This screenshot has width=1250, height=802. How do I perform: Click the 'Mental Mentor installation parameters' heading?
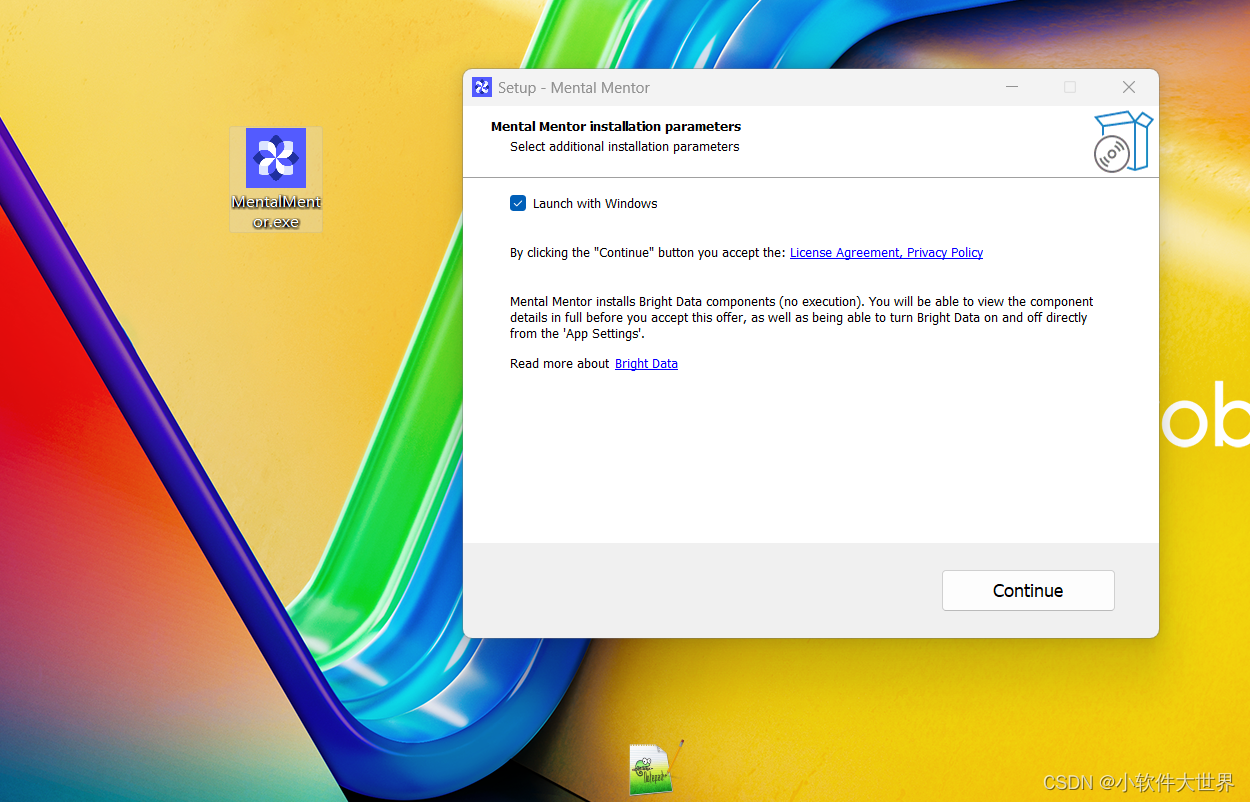616,127
